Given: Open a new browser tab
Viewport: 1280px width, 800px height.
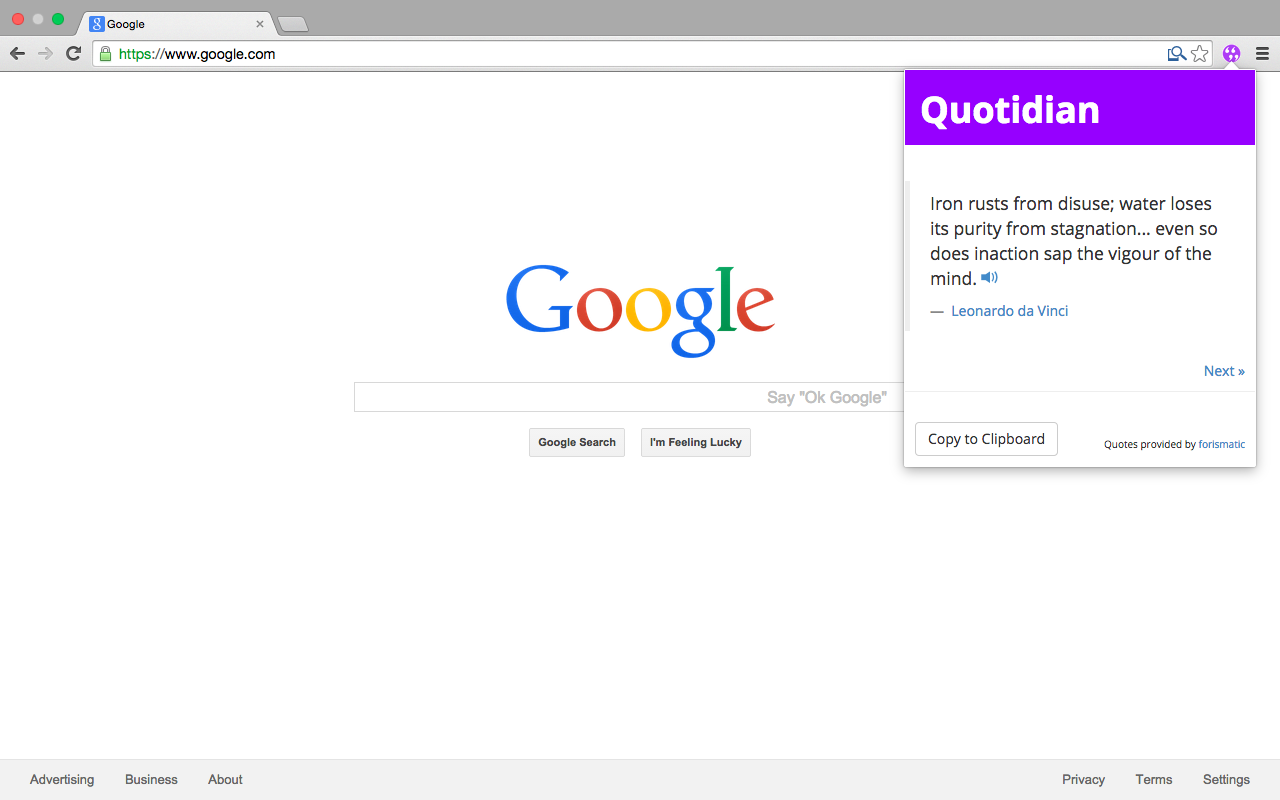Looking at the screenshot, I should (x=291, y=23).
